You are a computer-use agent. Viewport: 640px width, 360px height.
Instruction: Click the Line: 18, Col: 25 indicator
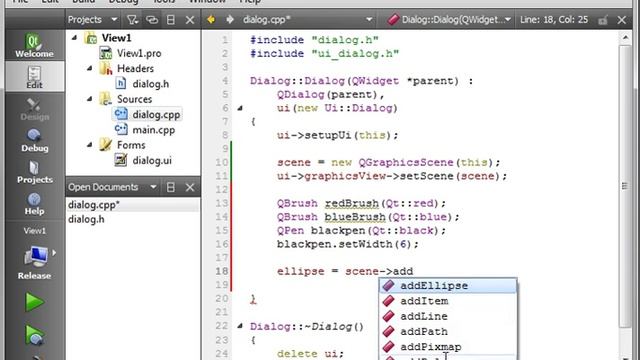[x=554, y=20]
